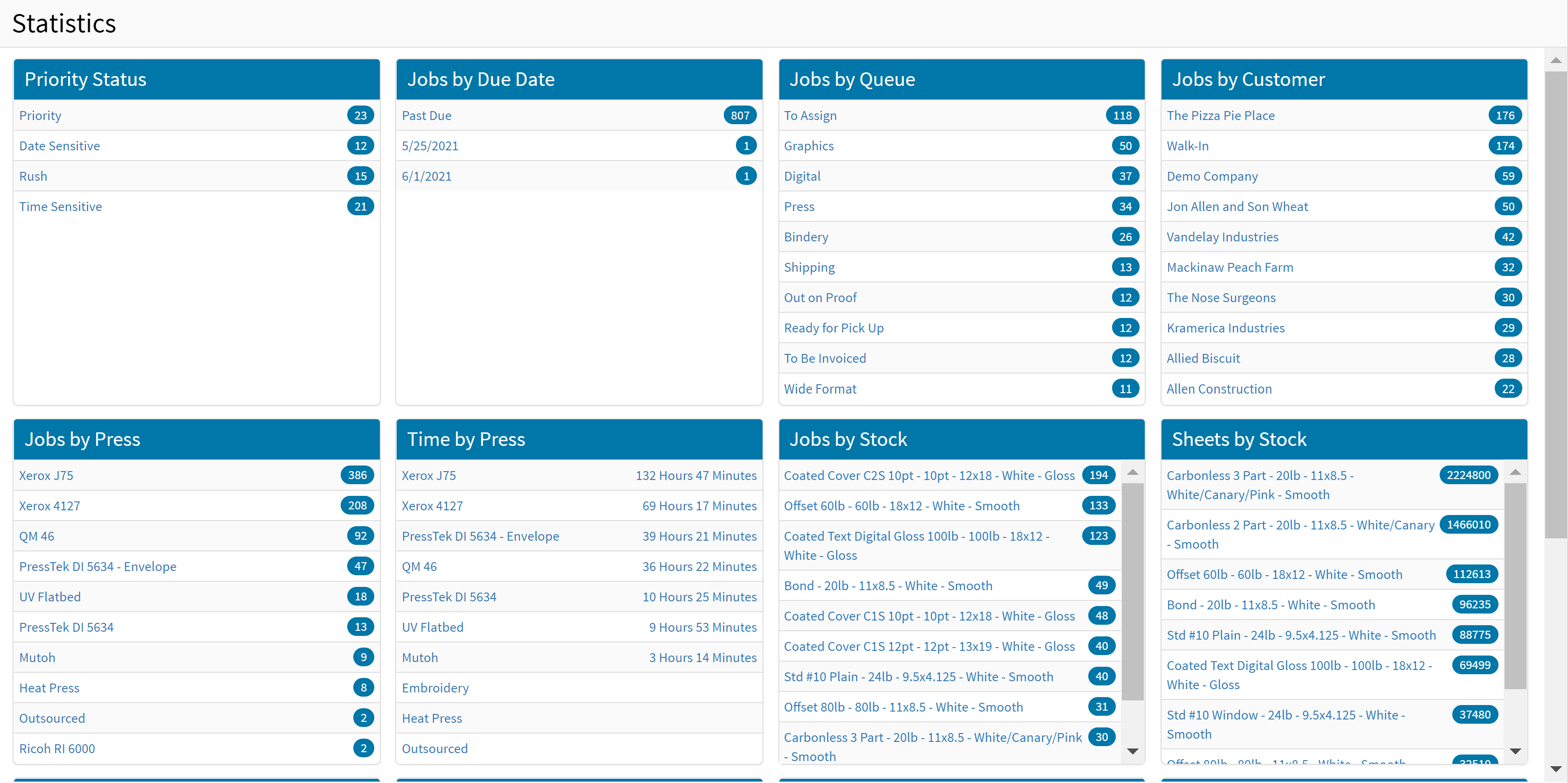Click the 807 badge next to Past Due
This screenshot has width=1568, height=783.
click(x=740, y=116)
